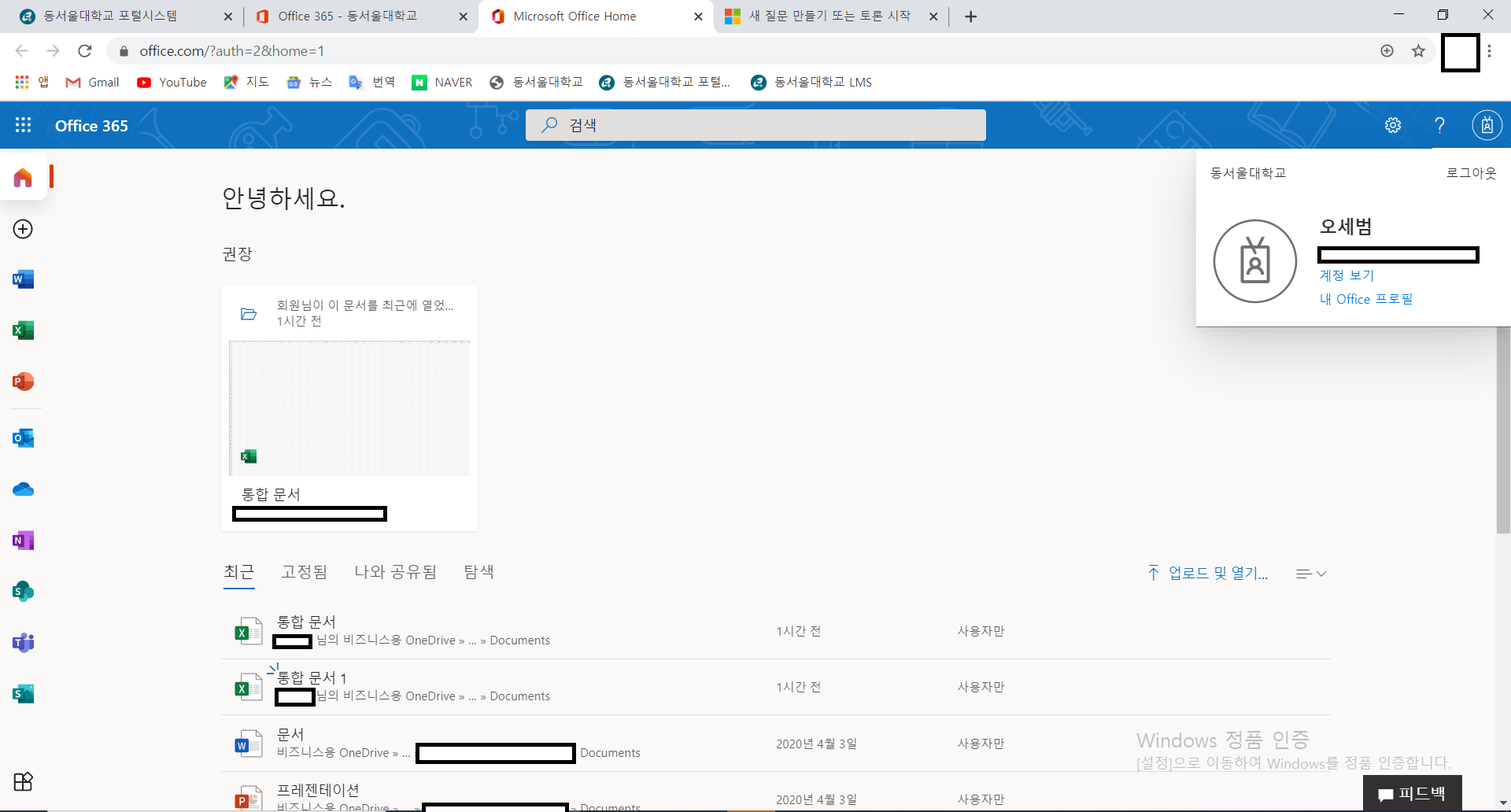The image size is (1511, 812).
Task: Switch to Office 365 - 동서울대학교 browser tab
Action: pos(360,17)
